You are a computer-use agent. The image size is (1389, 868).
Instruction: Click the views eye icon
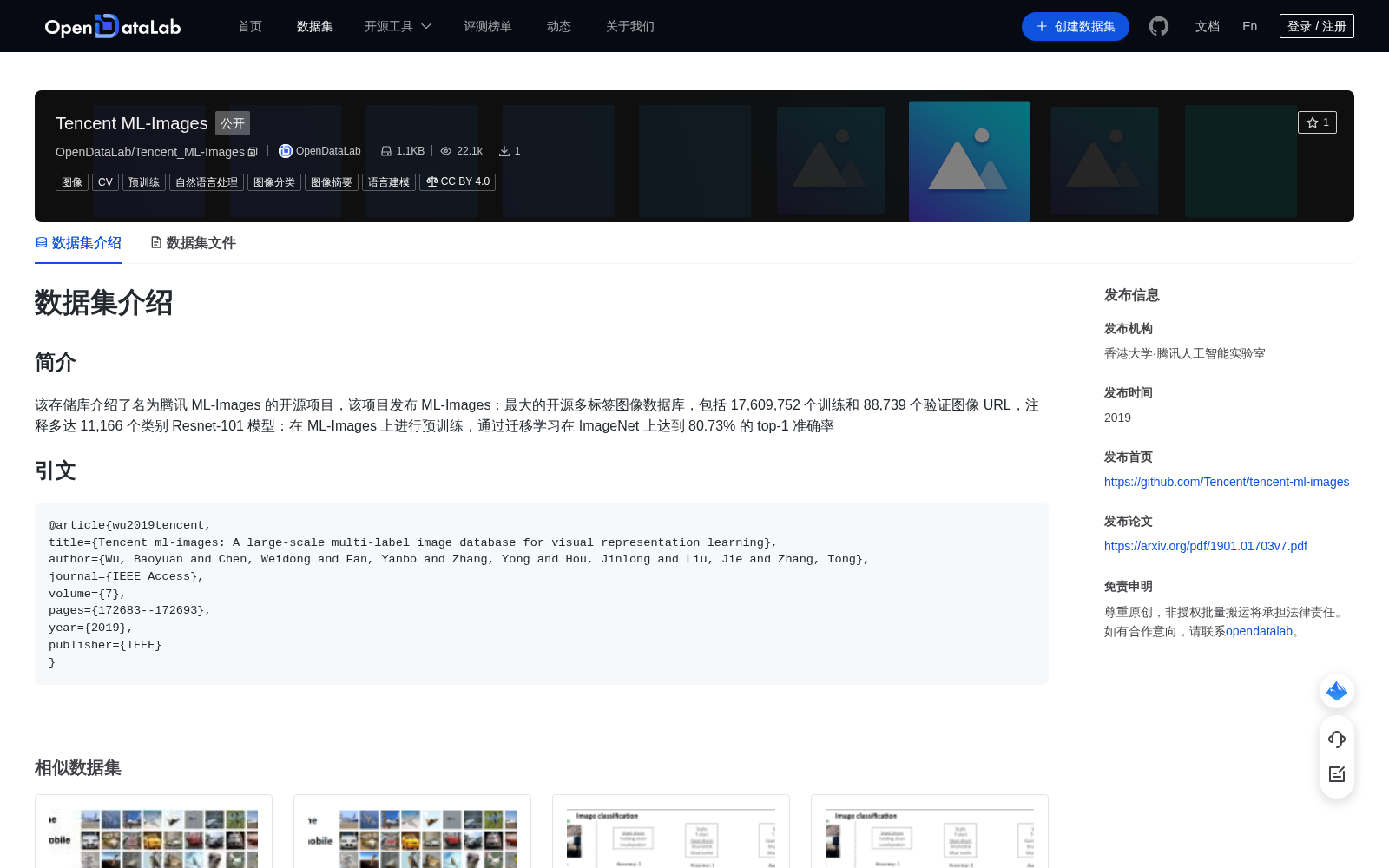[x=446, y=151]
